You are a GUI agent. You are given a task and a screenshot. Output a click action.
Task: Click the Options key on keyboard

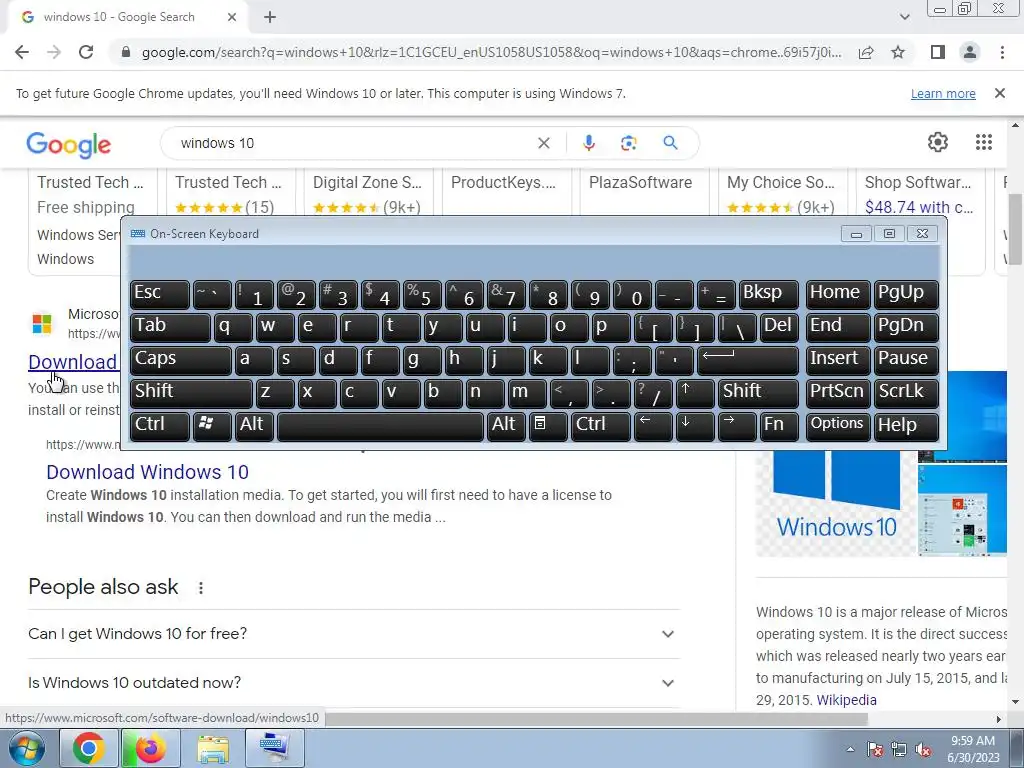coord(837,426)
